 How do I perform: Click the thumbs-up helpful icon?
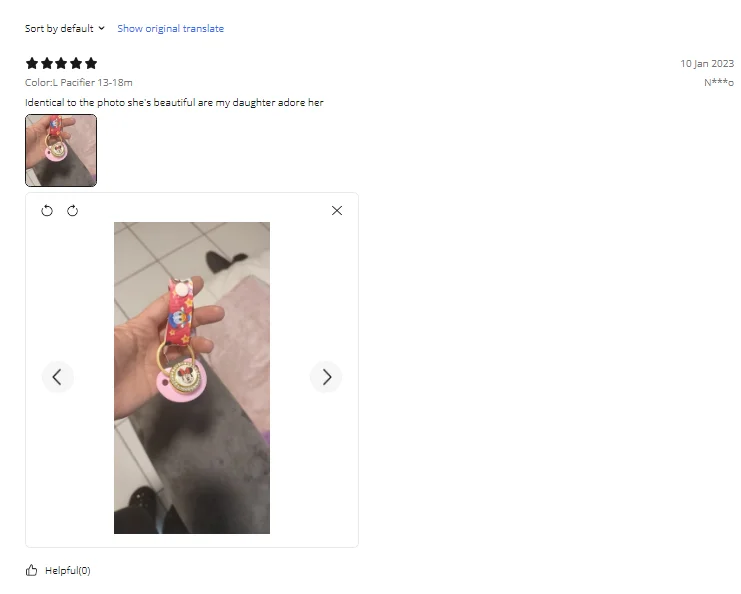(31, 570)
